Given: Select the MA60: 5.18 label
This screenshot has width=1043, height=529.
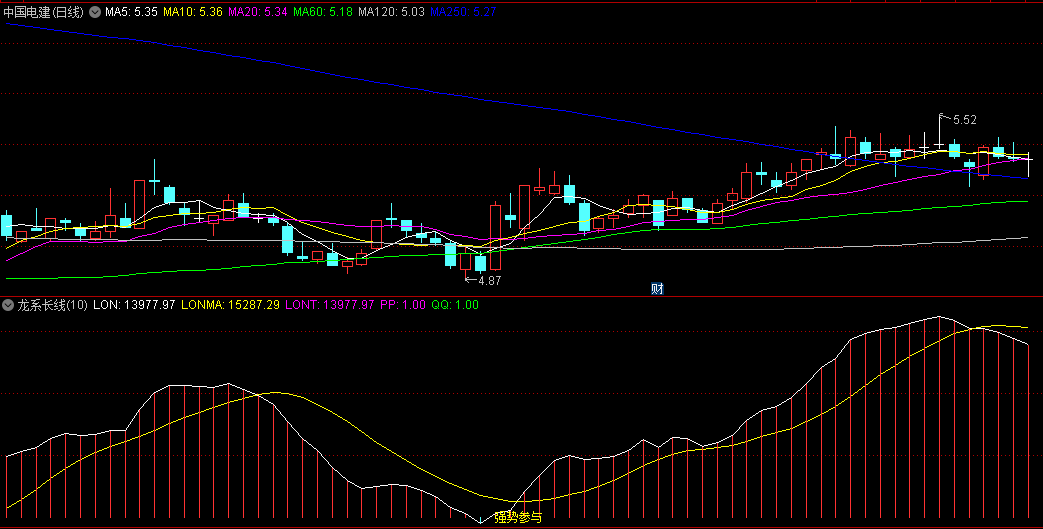Looking at the screenshot, I should pyautogui.click(x=323, y=12).
